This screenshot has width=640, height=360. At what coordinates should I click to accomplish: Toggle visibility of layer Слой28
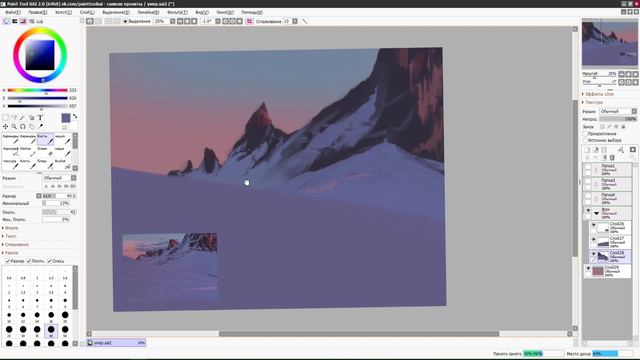tap(593, 254)
